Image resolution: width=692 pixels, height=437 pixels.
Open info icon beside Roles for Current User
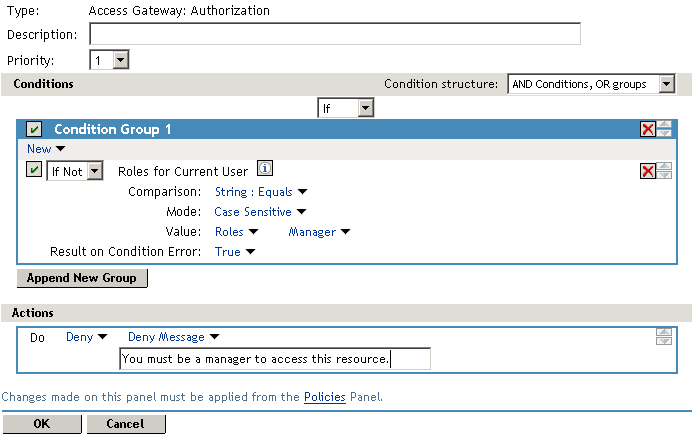coord(265,169)
